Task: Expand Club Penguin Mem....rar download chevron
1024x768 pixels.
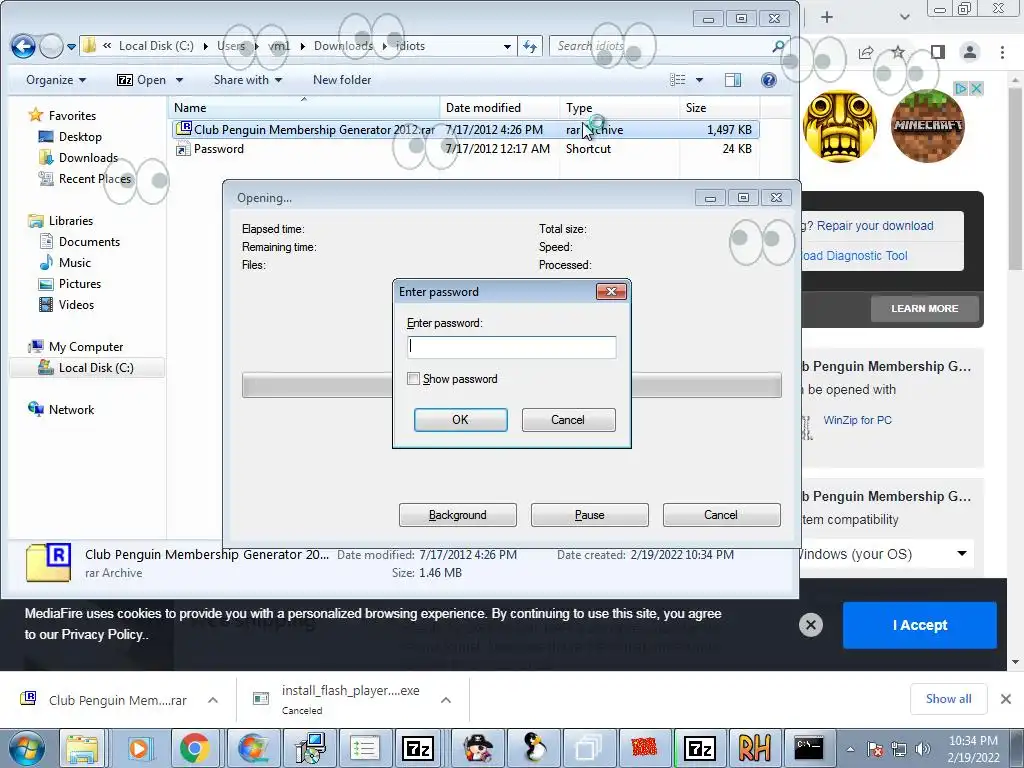Action: 213,700
